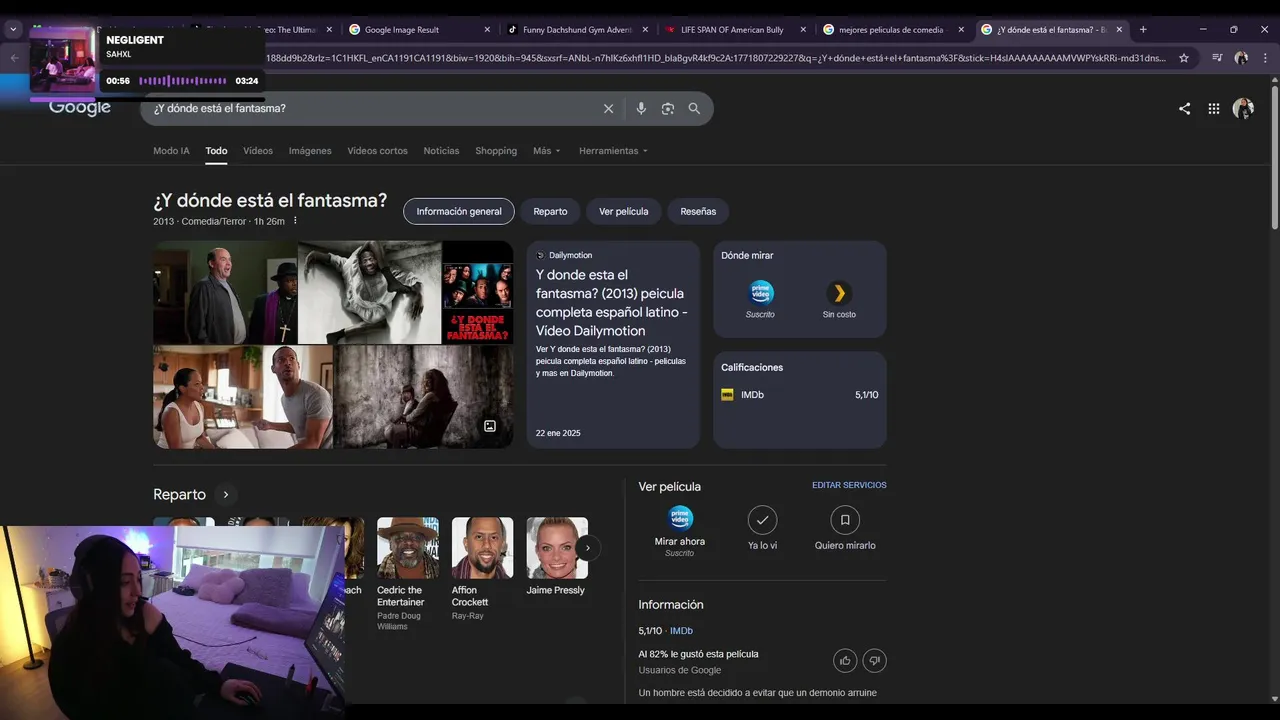Viewport: 1280px width, 720px height.
Task: Show more cast with the carousel arrow
Action: pos(588,547)
